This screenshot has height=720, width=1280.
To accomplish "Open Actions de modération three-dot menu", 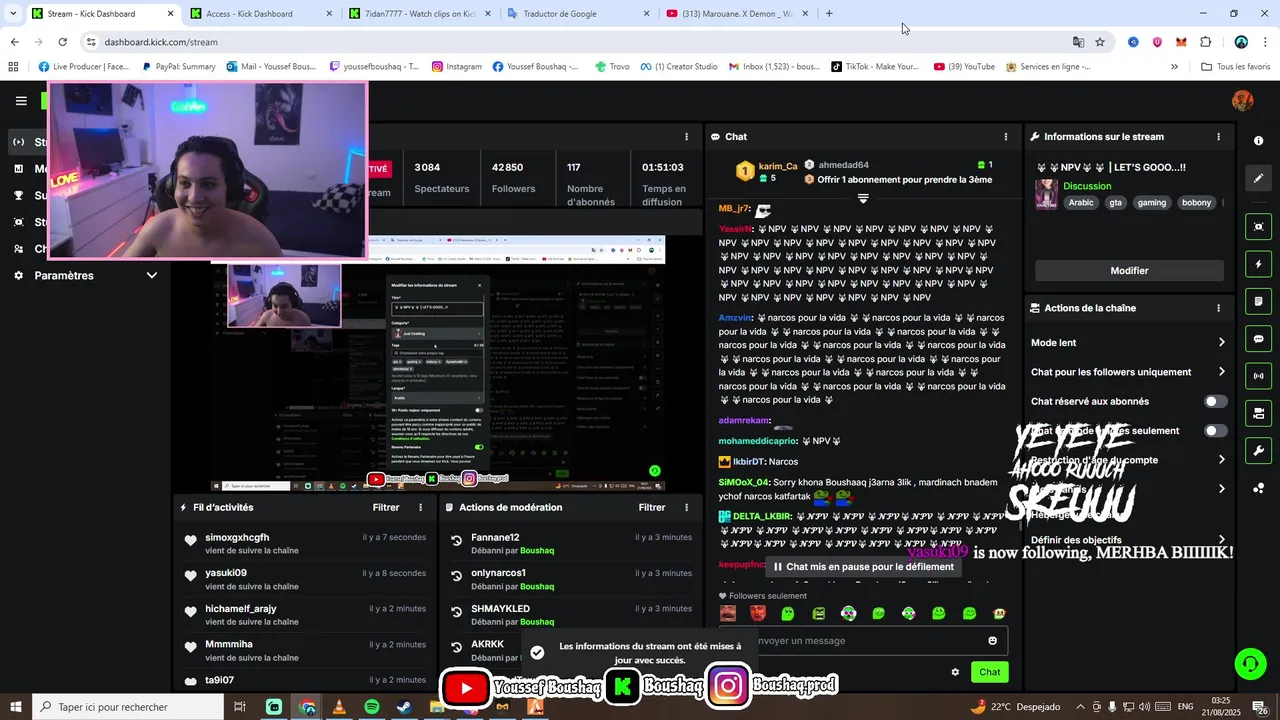I will click(x=686, y=508).
